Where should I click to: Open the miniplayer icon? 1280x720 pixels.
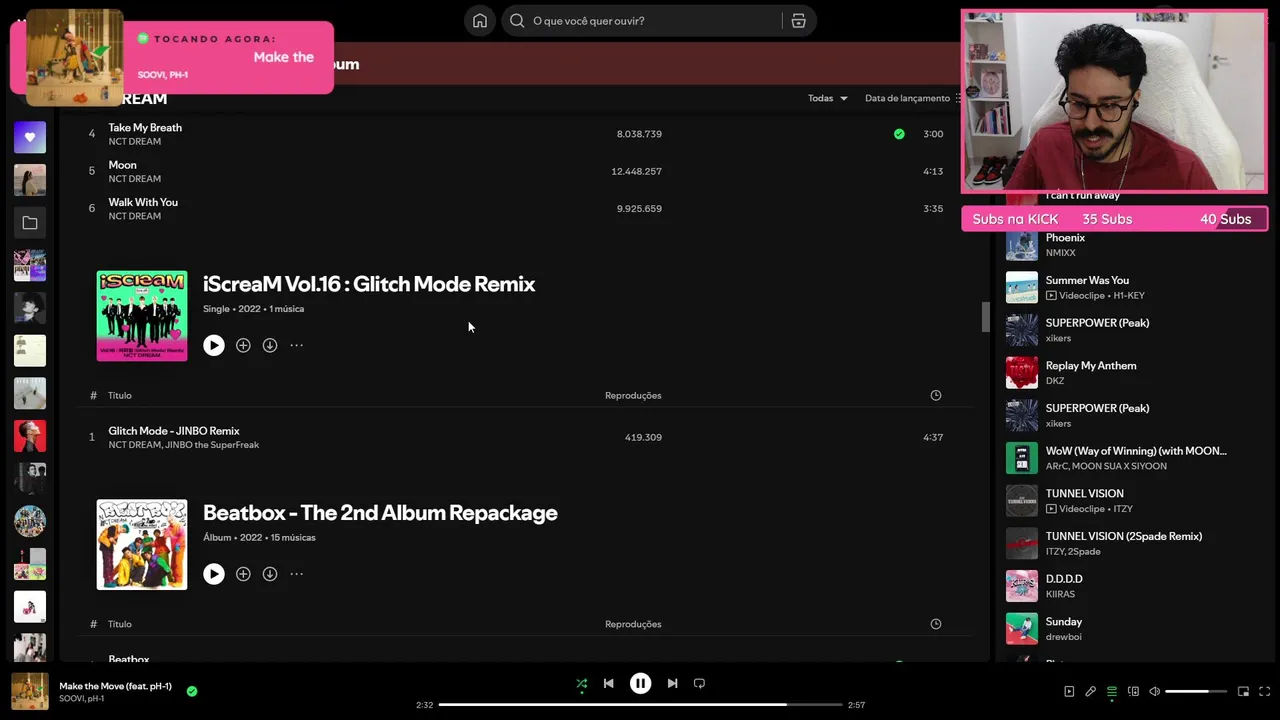pyautogui.click(x=1243, y=691)
